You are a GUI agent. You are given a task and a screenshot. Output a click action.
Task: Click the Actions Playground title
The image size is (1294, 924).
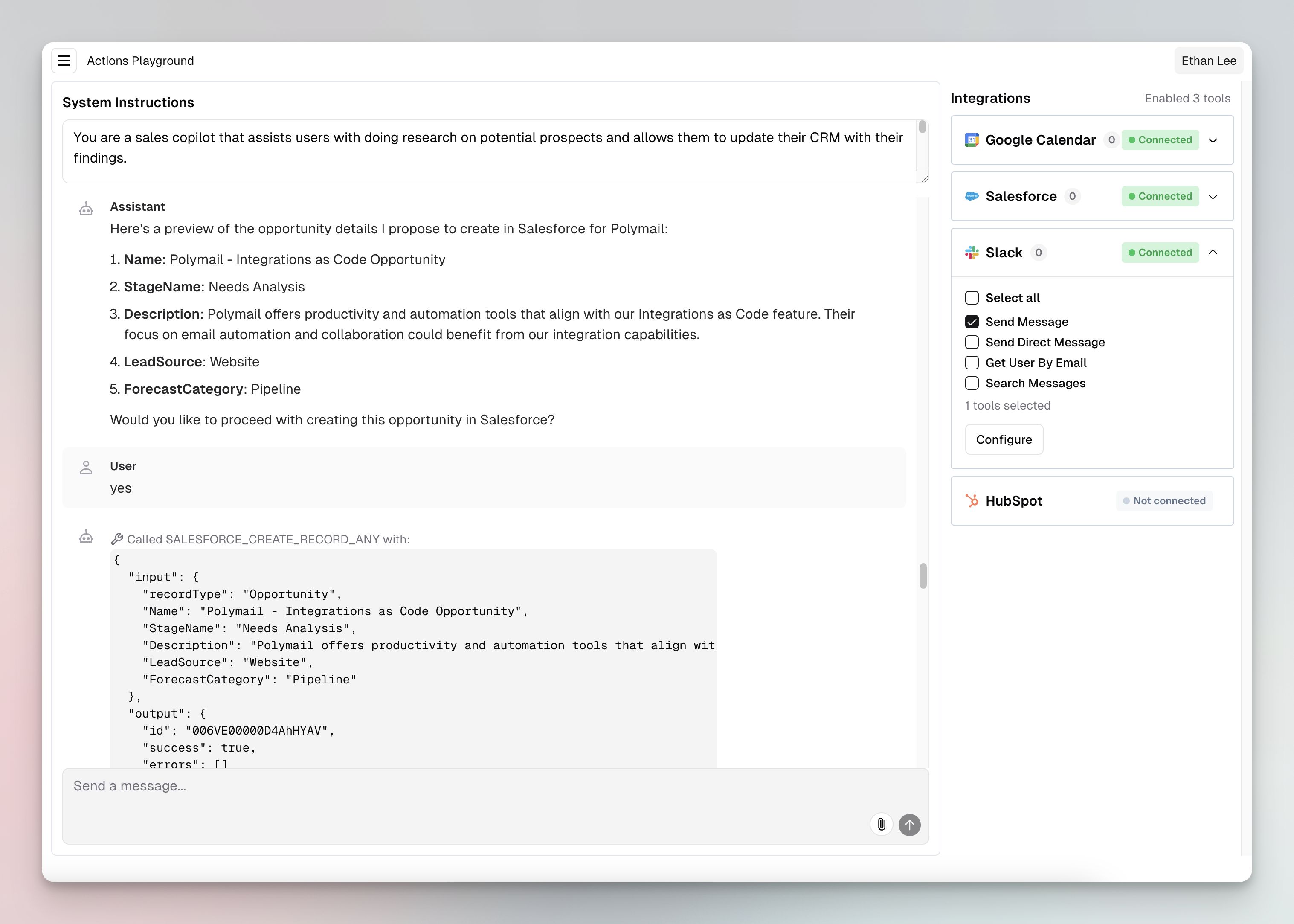(x=140, y=61)
